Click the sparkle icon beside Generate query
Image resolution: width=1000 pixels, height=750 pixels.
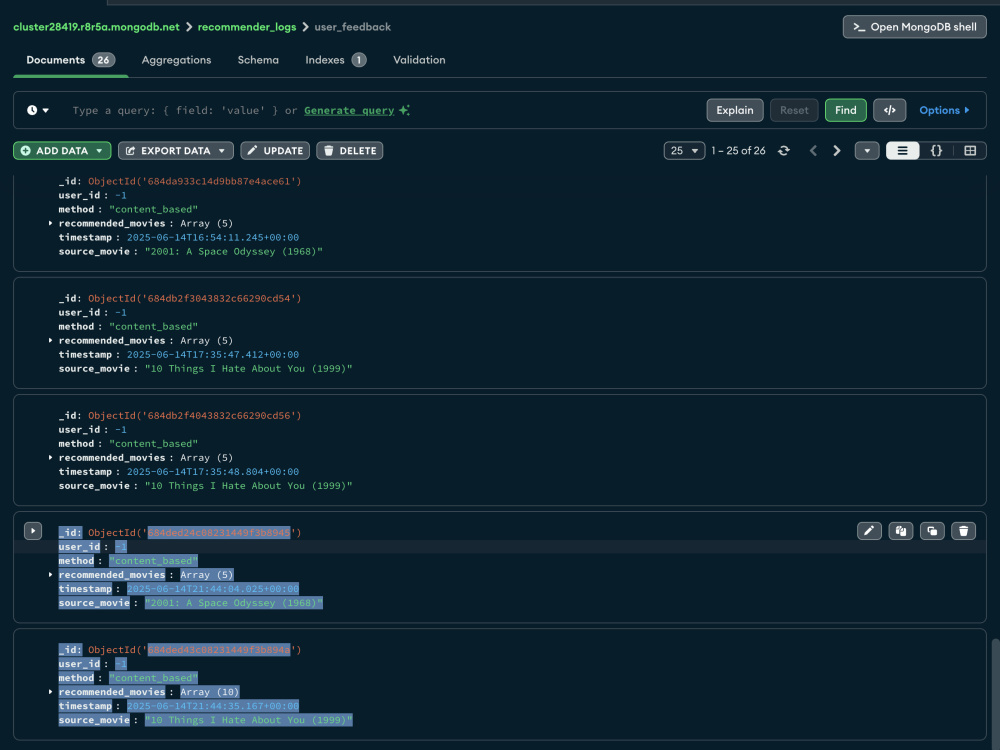[404, 110]
